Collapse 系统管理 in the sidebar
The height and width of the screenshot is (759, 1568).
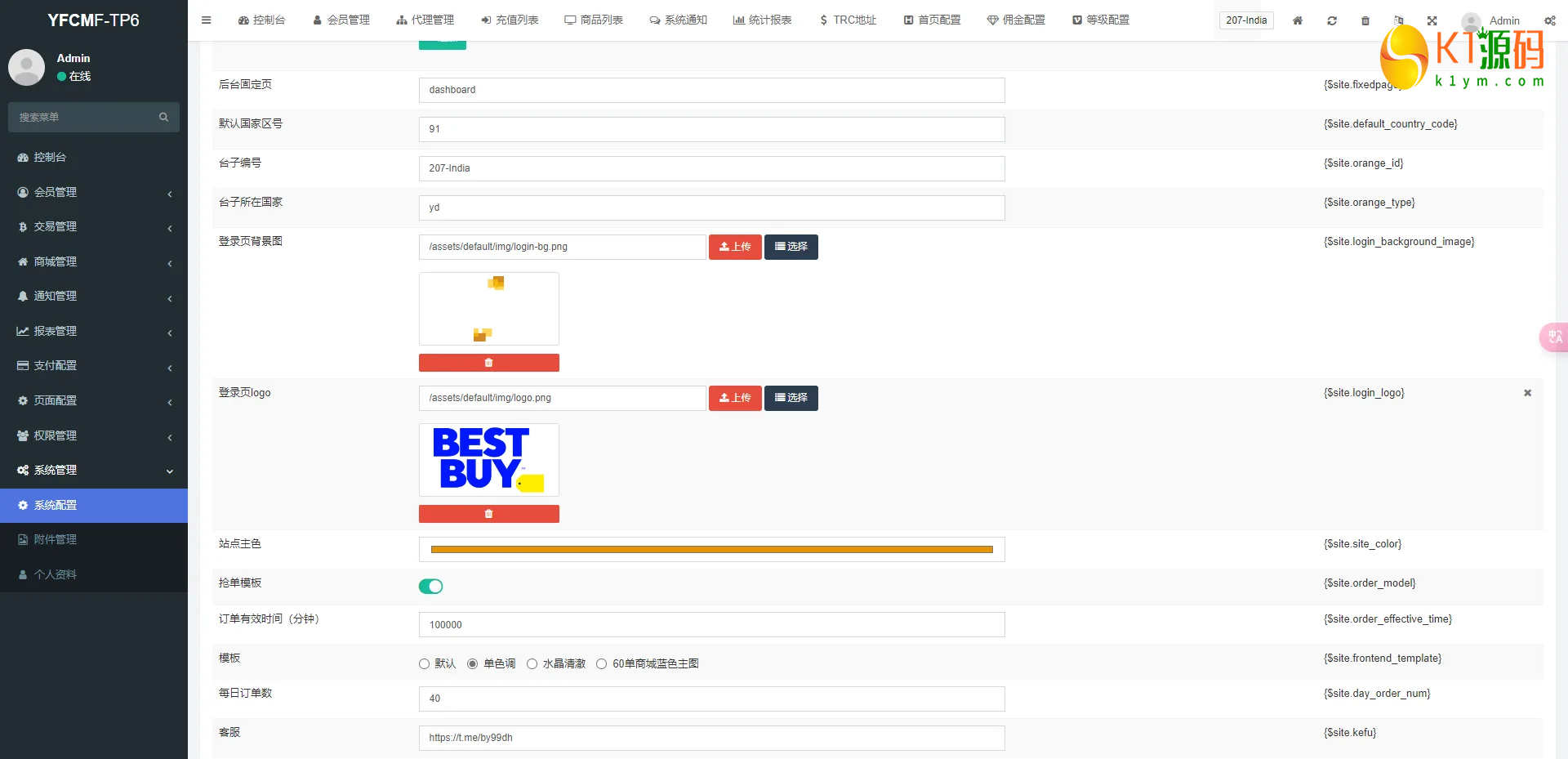94,470
